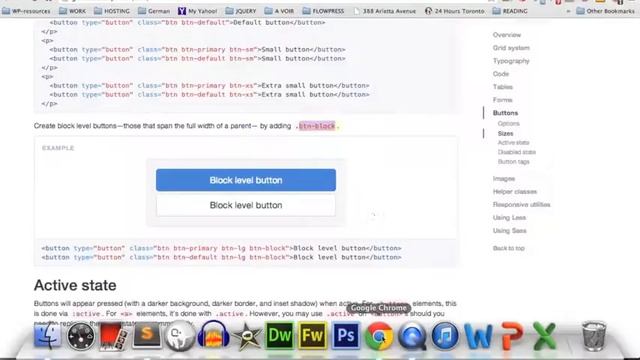Launch iTunes from the dock
Screen dimensions: 640x360
[445, 336]
